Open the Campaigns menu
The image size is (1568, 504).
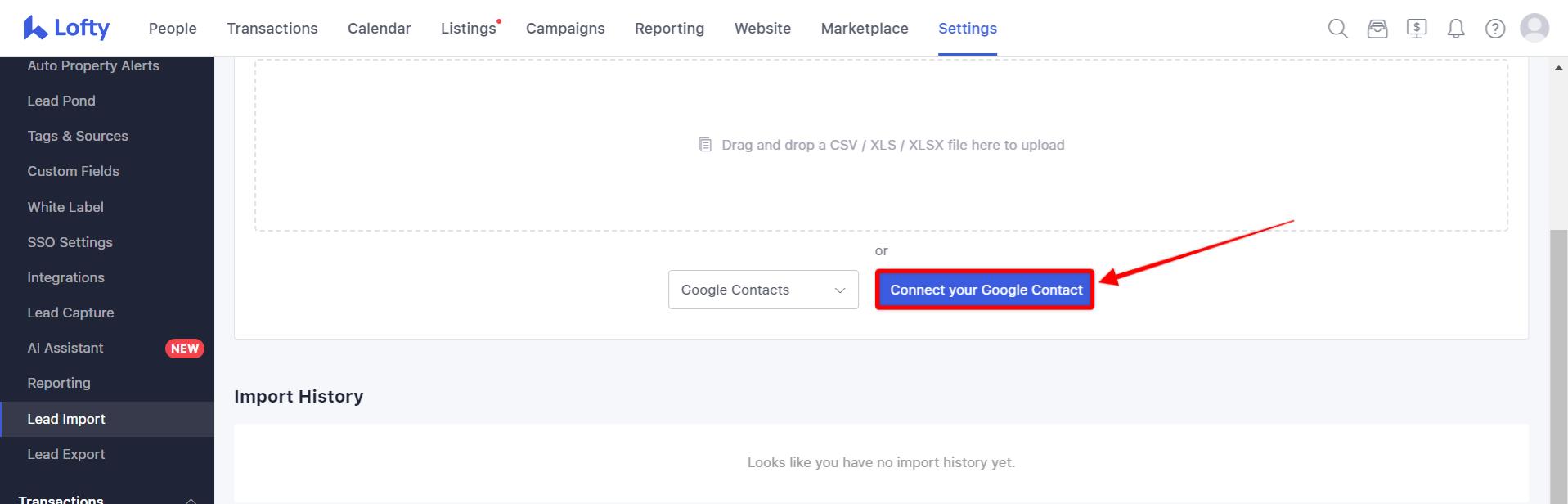click(565, 29)
